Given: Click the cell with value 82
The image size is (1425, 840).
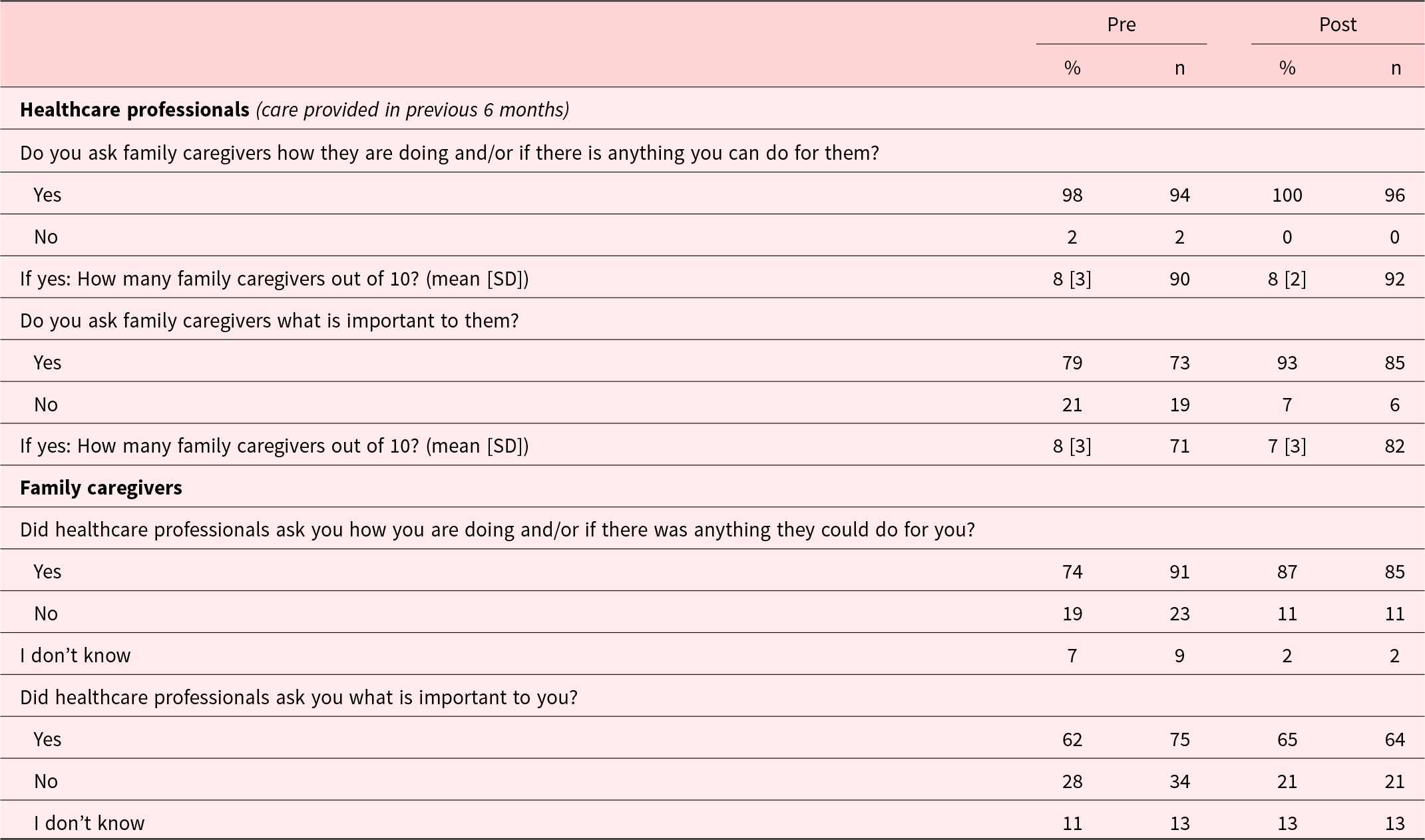Looking at the screenshot, I should pyautogui.click(x=1394, y=445).
